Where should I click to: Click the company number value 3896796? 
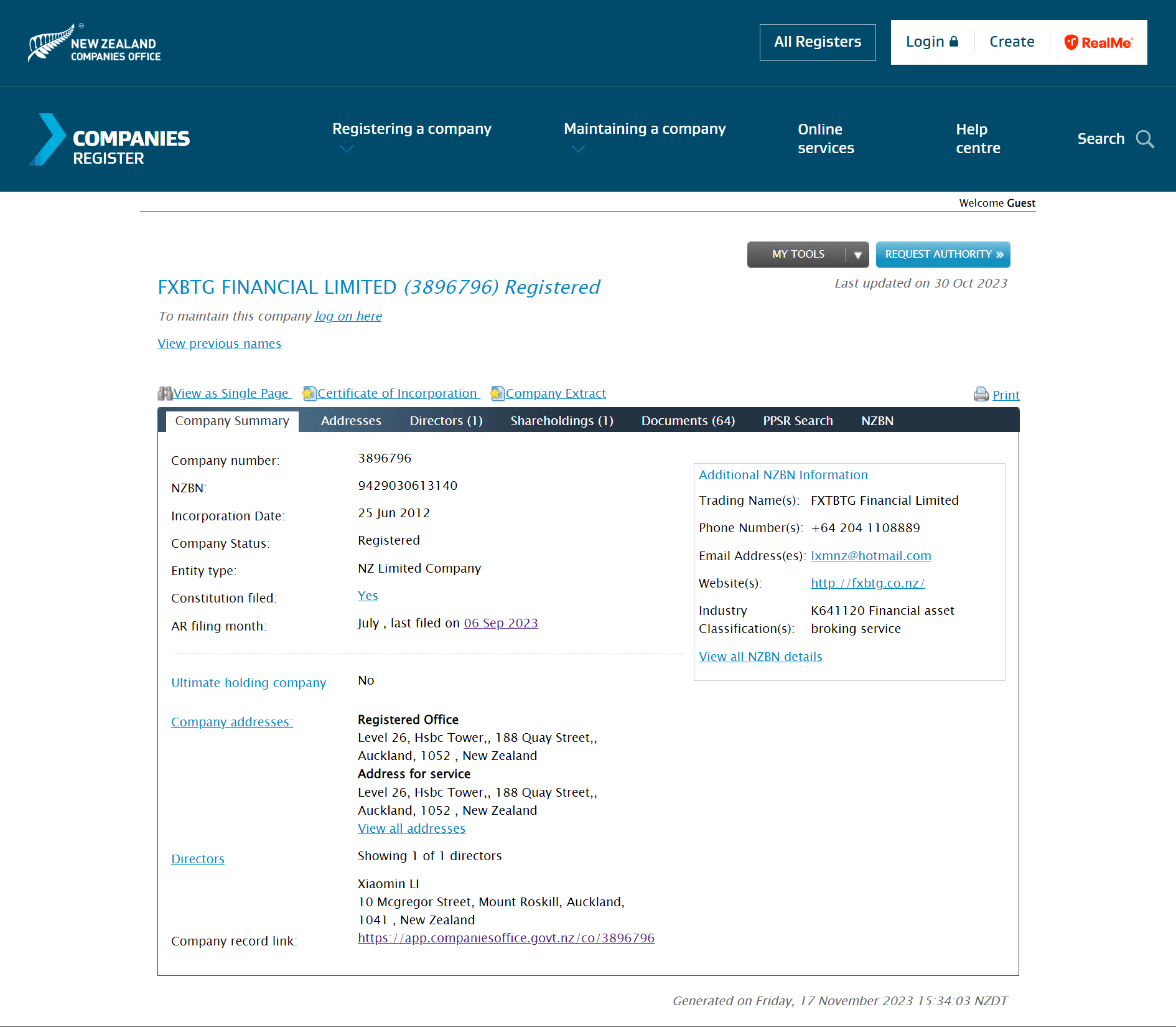click(x=385, y=458)
